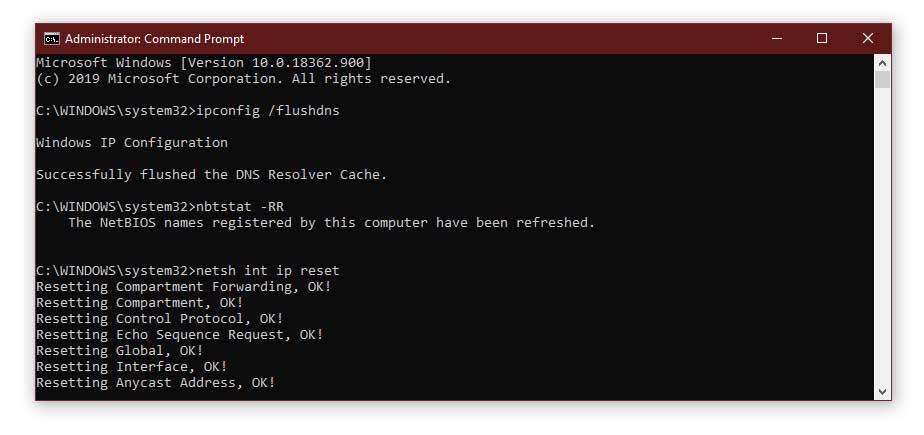
Task: Click the 2019 Microsoft Corporation copyright line
Action: [x=243, y=79]
